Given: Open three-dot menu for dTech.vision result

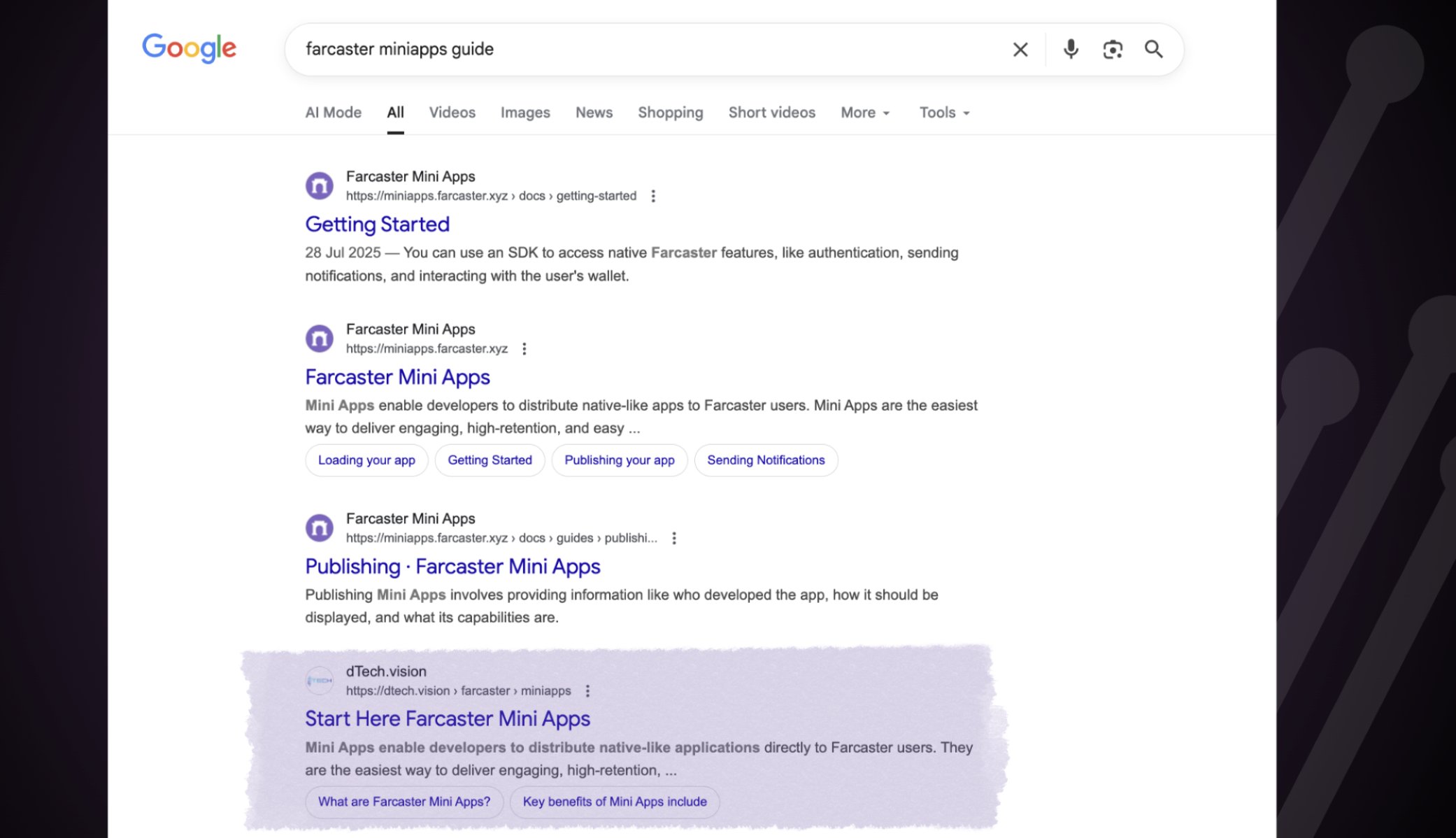Looking at the screenshot, I should click(587, 691).
